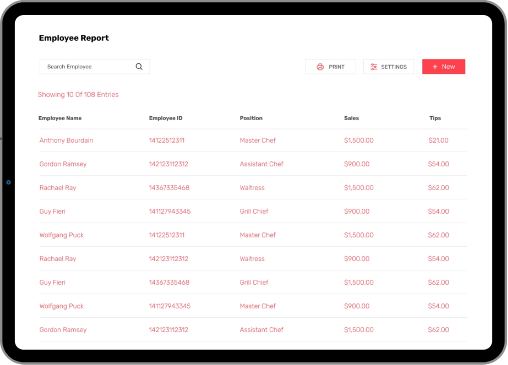The width and height of the screenshot is (508, 365).
Task: Click $1,500.00 sales in first Wolfgang Puck row
Action: coord(359,235)
